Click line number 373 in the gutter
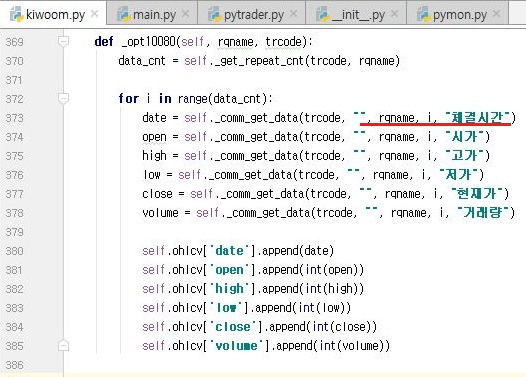Image resolution: width=526 pixels, height=377 pixels. [14, 118]
